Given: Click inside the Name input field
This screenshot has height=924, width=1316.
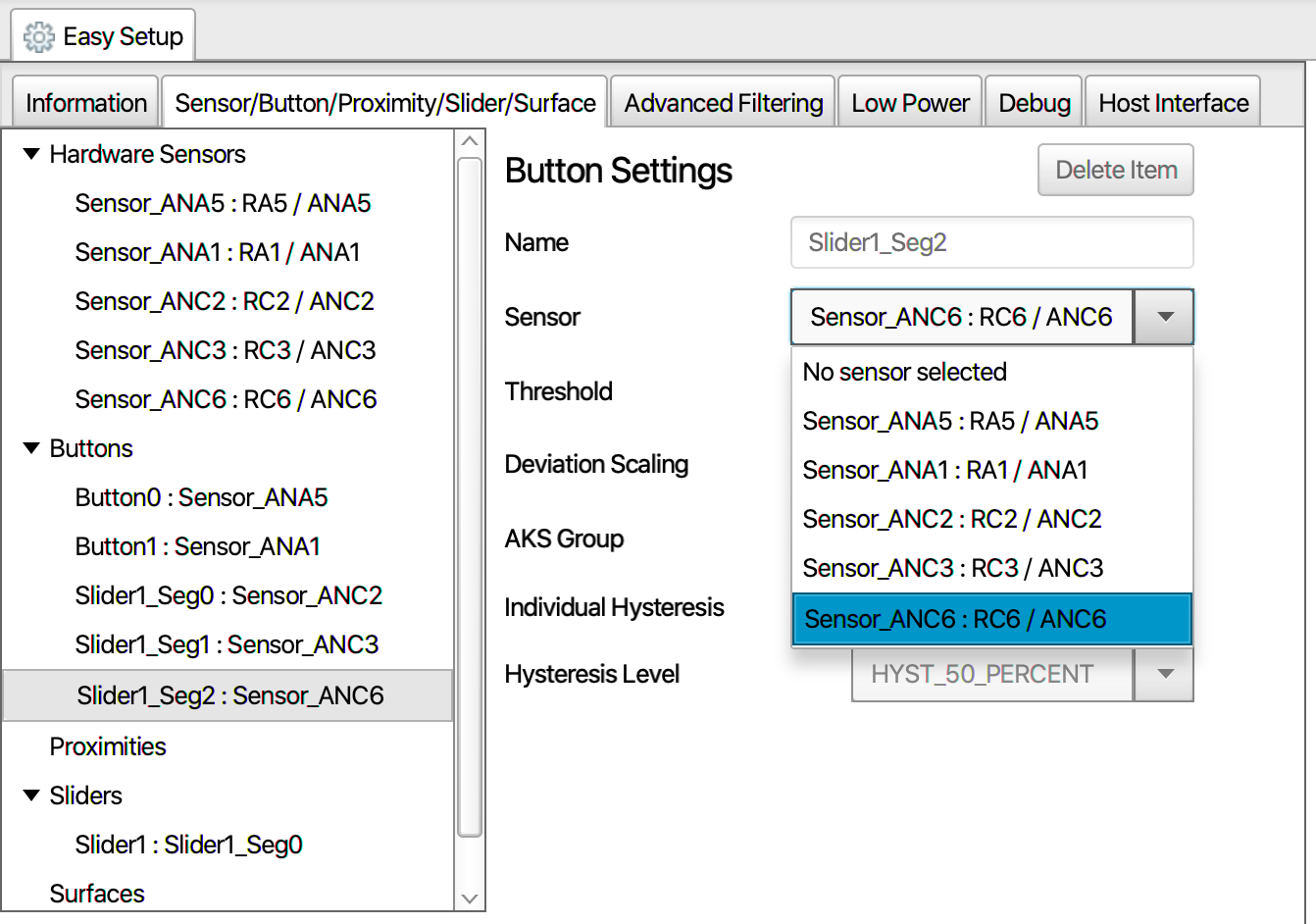Looking at the screenshot, I should tap(991, 242).
